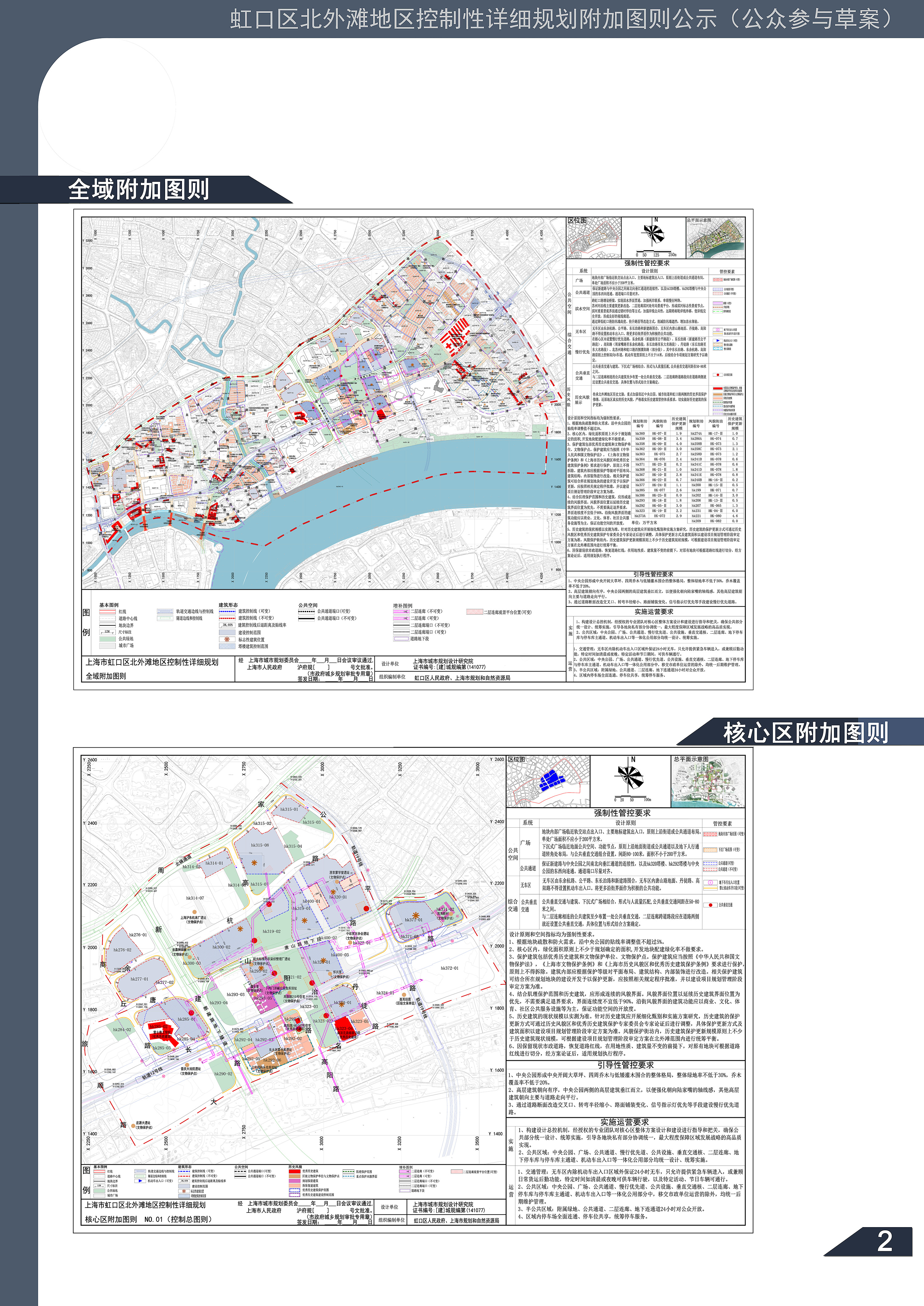
Task: Click the 地块边界 black line symbol in the 全域 legend
Action: [x=107, y=625]
